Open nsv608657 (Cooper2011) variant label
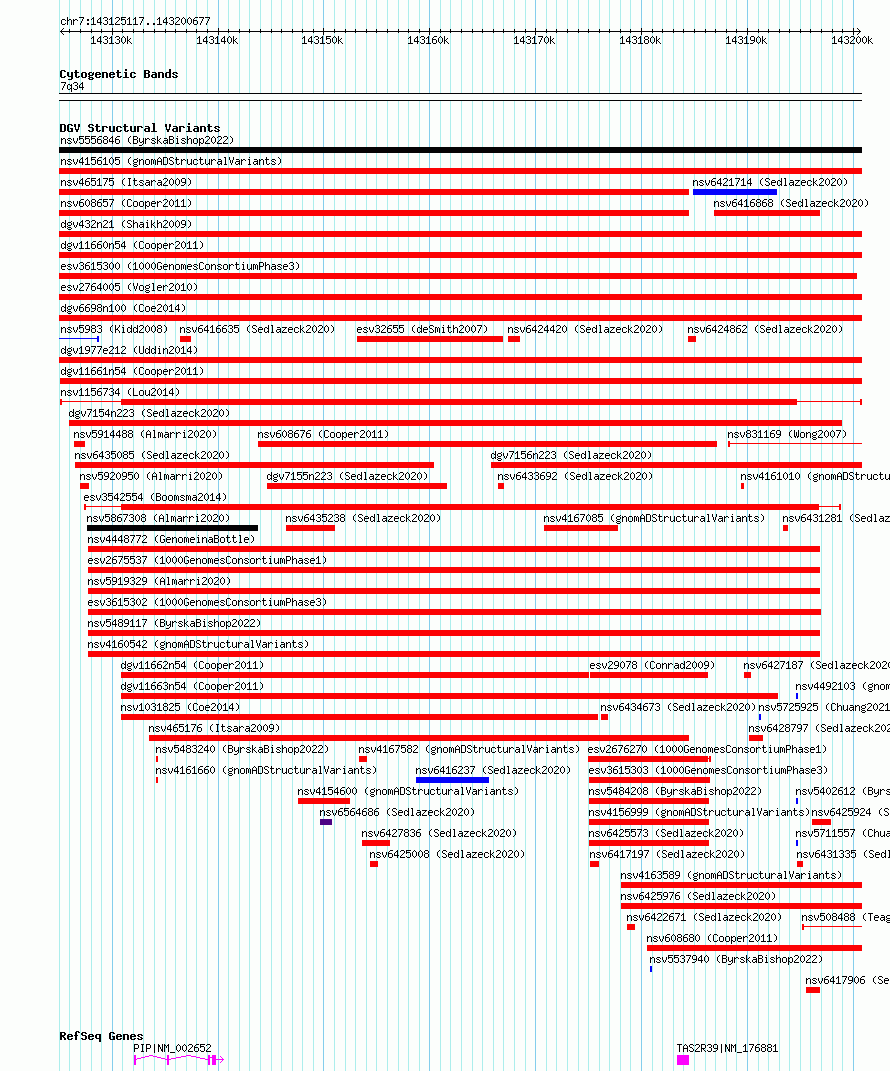 click(126, 204)
